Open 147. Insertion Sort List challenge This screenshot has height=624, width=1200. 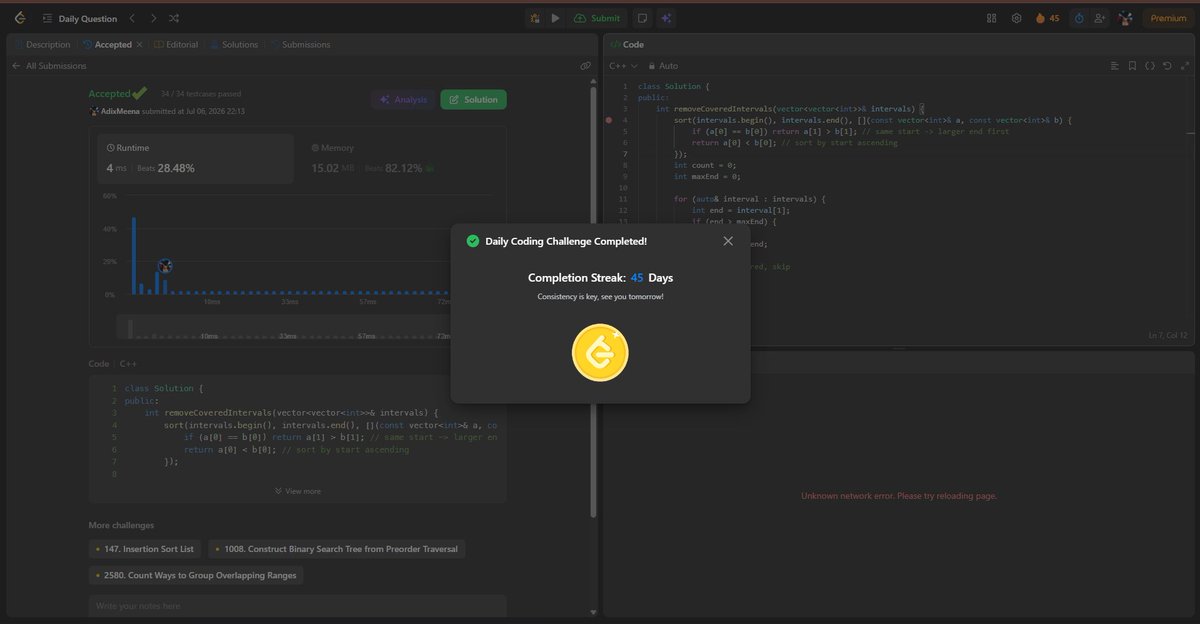(145, 549)
